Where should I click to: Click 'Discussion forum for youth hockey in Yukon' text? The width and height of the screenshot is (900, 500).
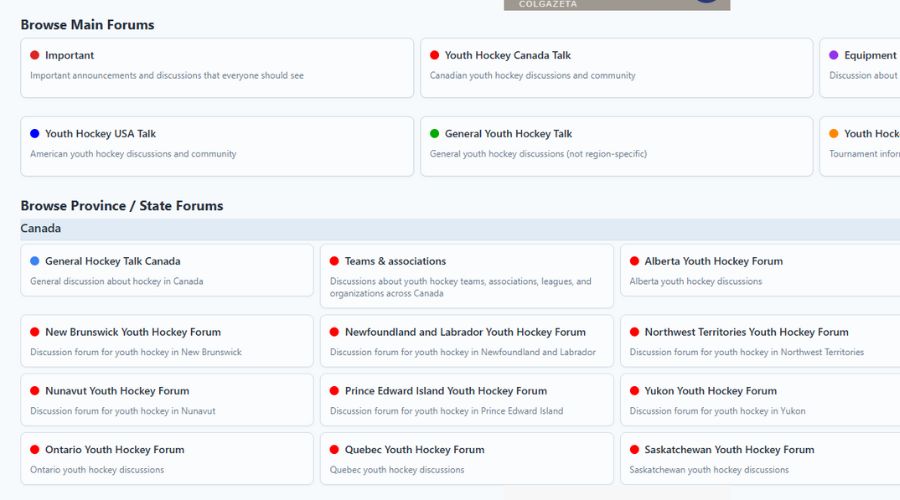point(717,411)
